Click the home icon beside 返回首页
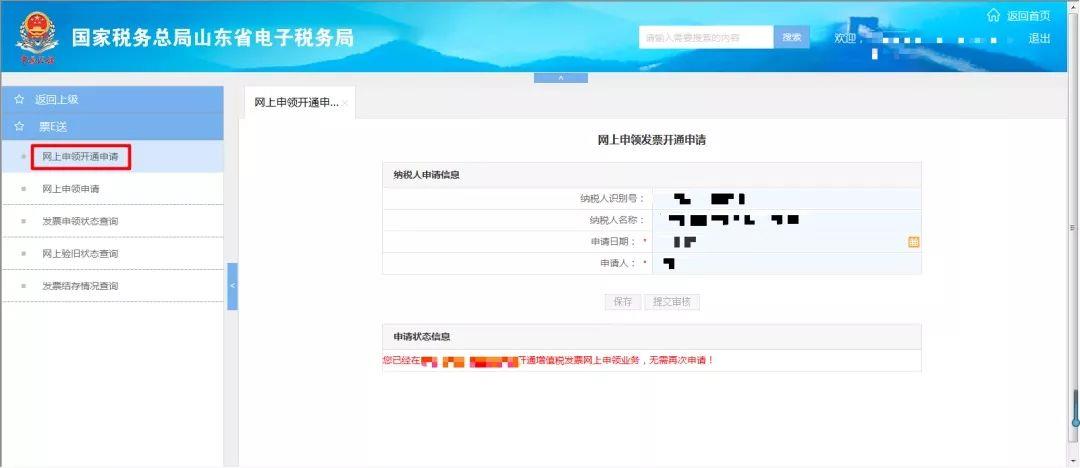The width and height of the screenshot is (1080, 468). pyautogui.click(x=993, y=15)
